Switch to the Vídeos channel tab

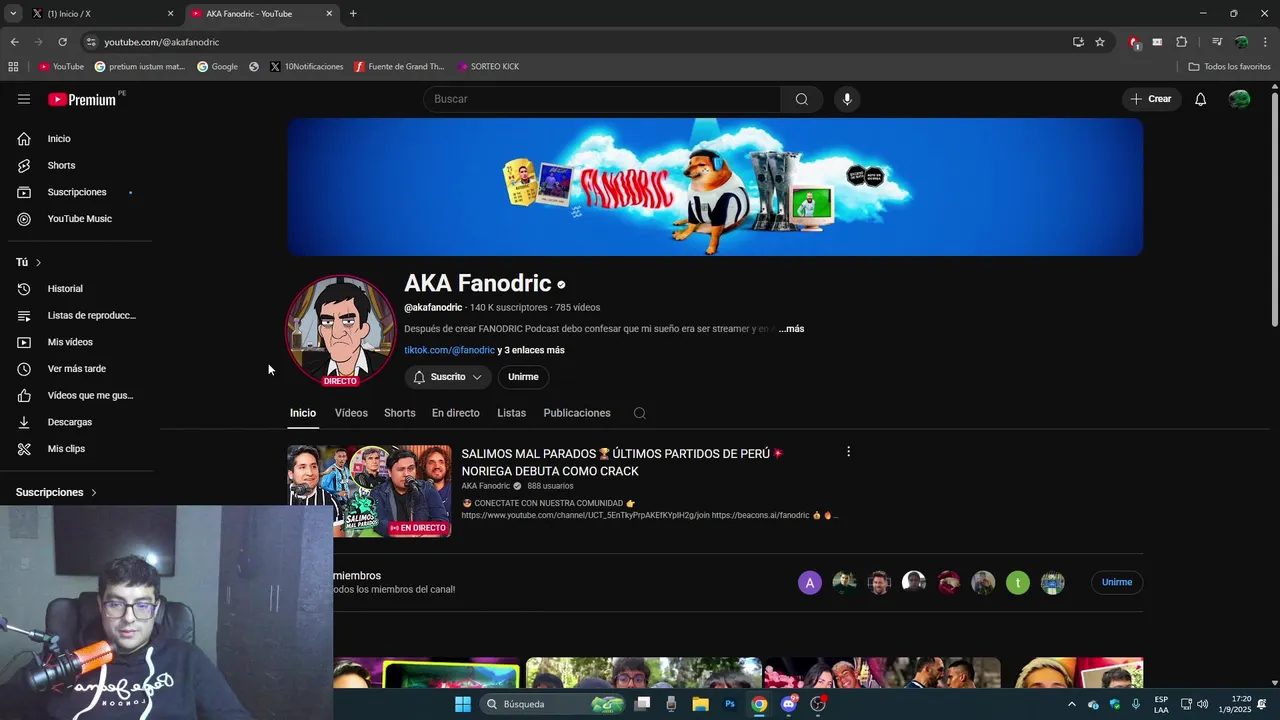(351, 413)
